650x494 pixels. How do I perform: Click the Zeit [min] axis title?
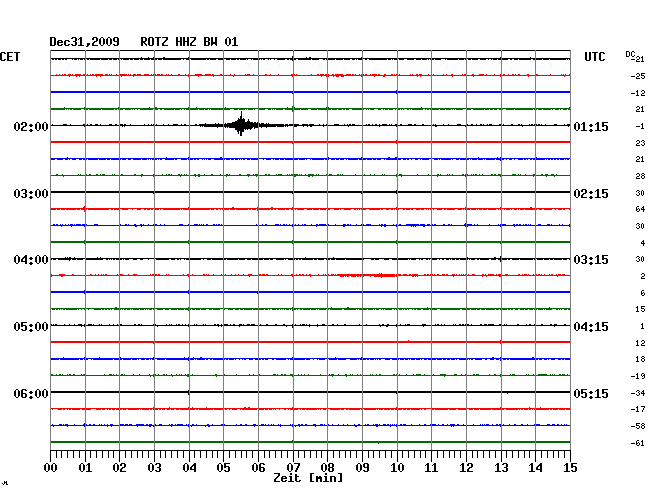(308, 478)
